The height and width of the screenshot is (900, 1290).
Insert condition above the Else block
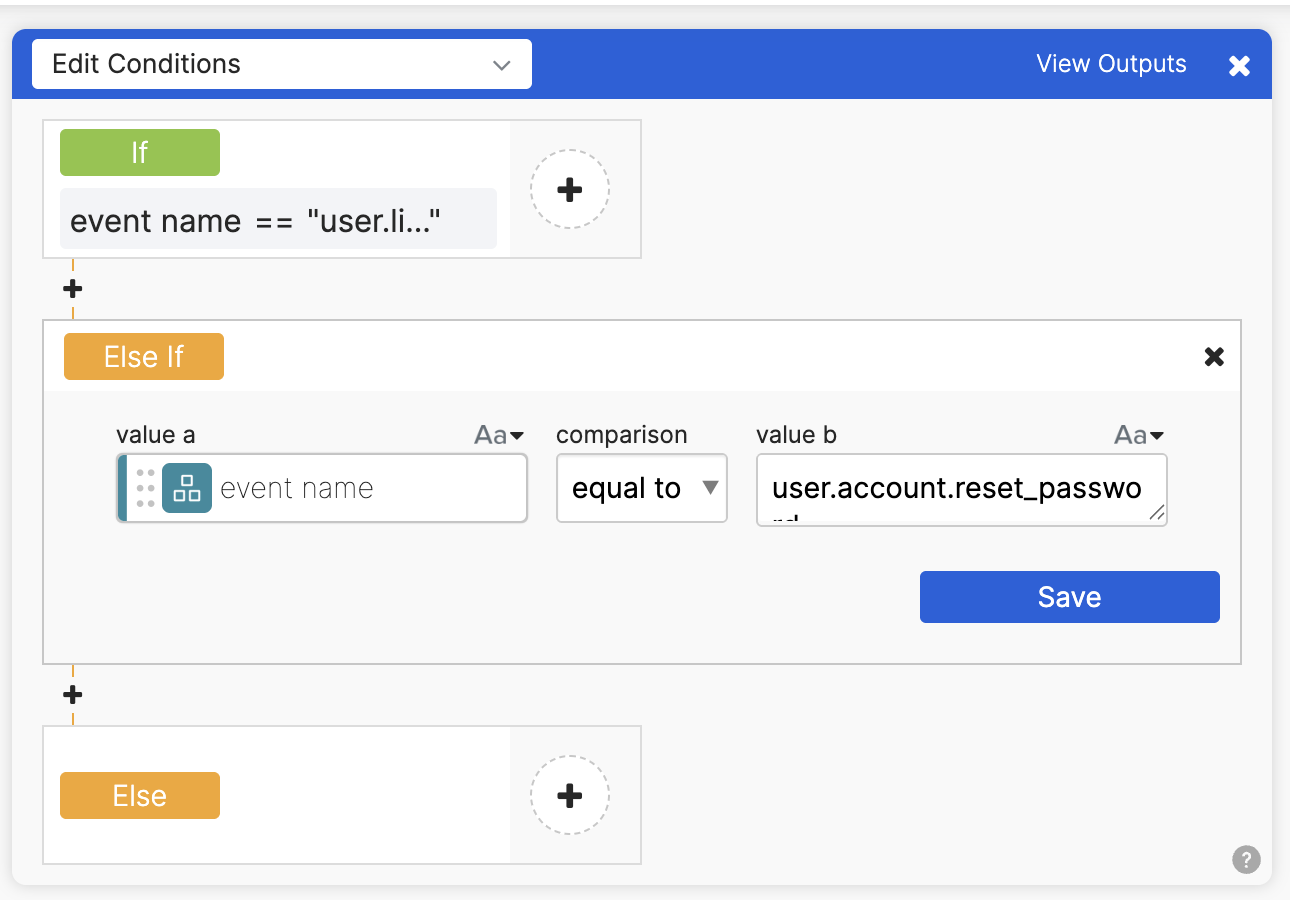tap(72, 695)
